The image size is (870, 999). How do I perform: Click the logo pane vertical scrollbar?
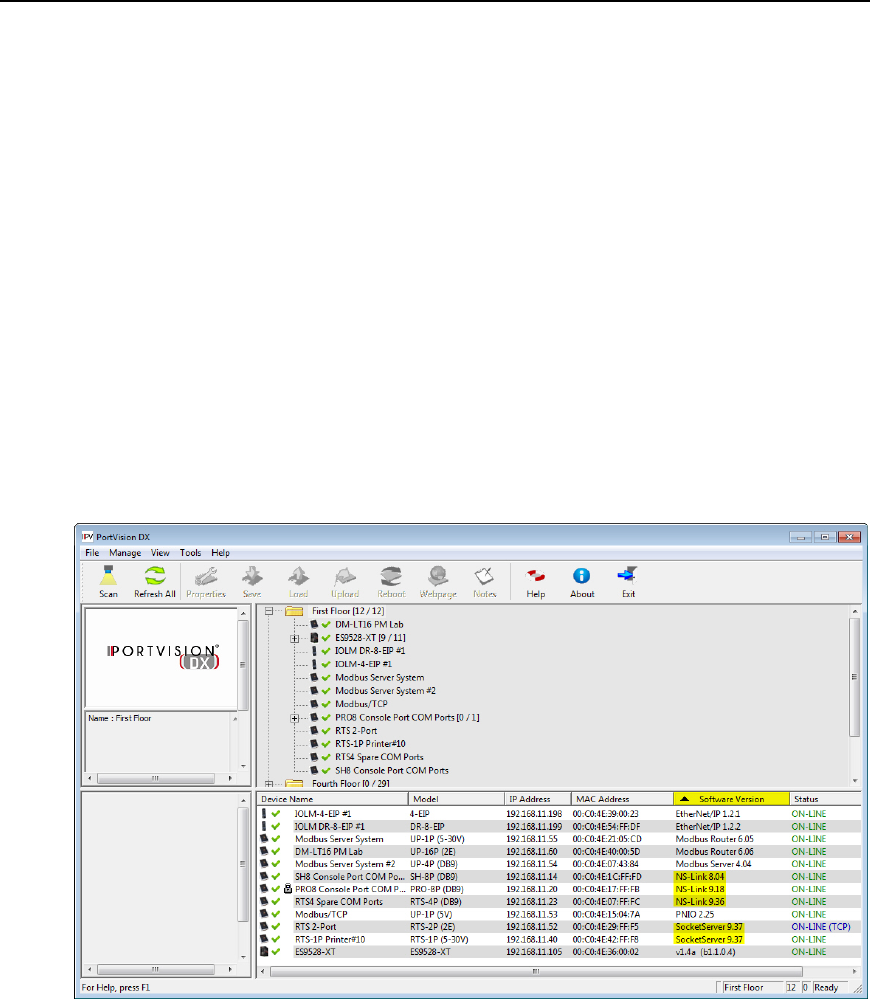coord(242,665)
